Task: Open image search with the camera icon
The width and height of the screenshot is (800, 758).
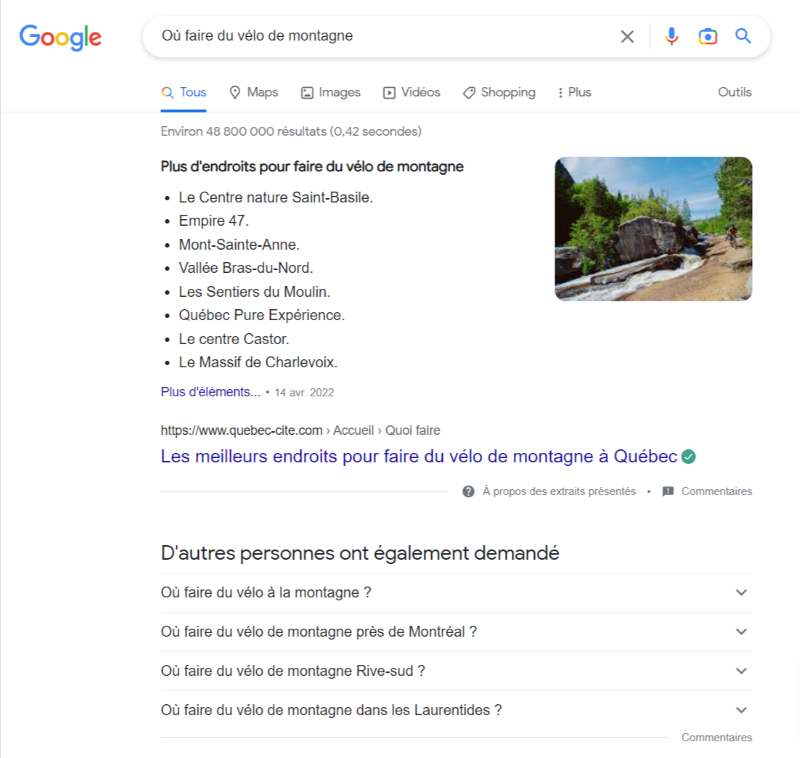Action: pyautogui.click(x=708, y=37)
